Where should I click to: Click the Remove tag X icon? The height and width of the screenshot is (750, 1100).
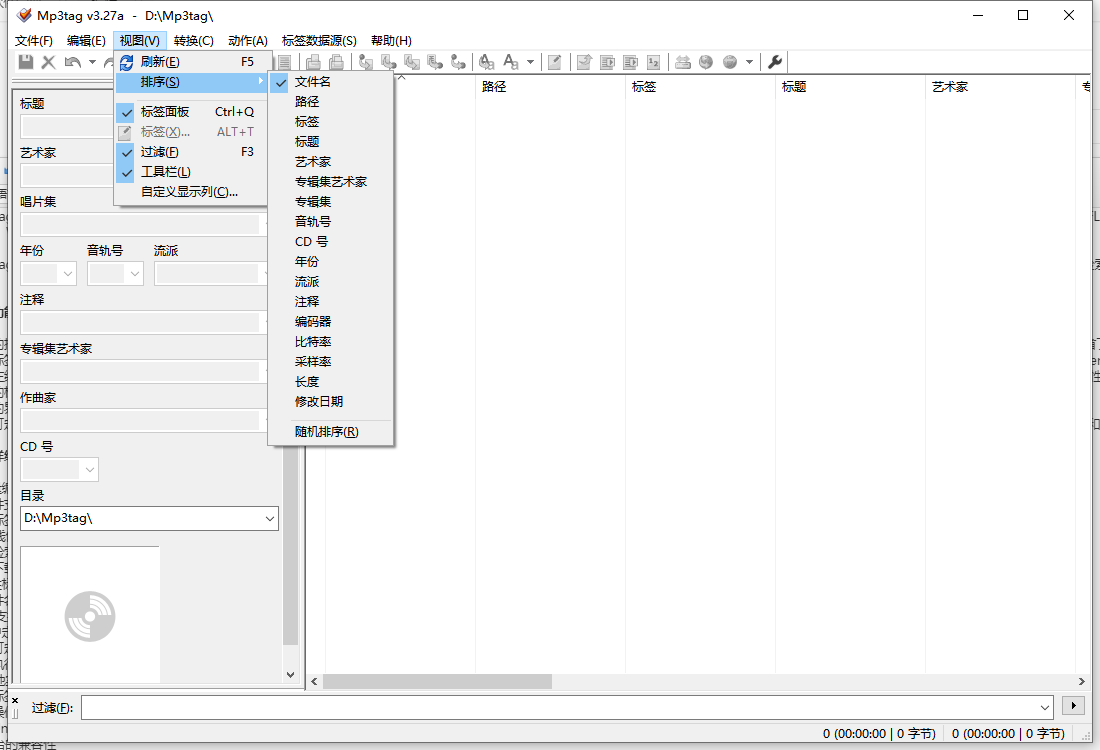(48, 62)
